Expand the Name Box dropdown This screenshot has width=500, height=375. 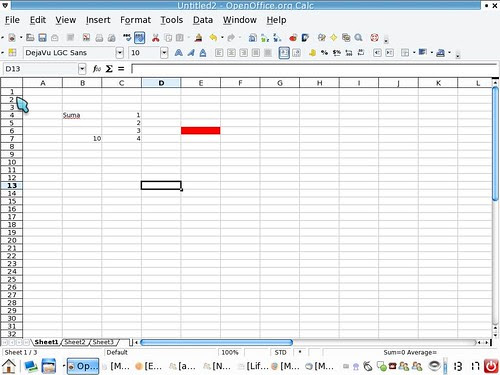click(82, 69)
